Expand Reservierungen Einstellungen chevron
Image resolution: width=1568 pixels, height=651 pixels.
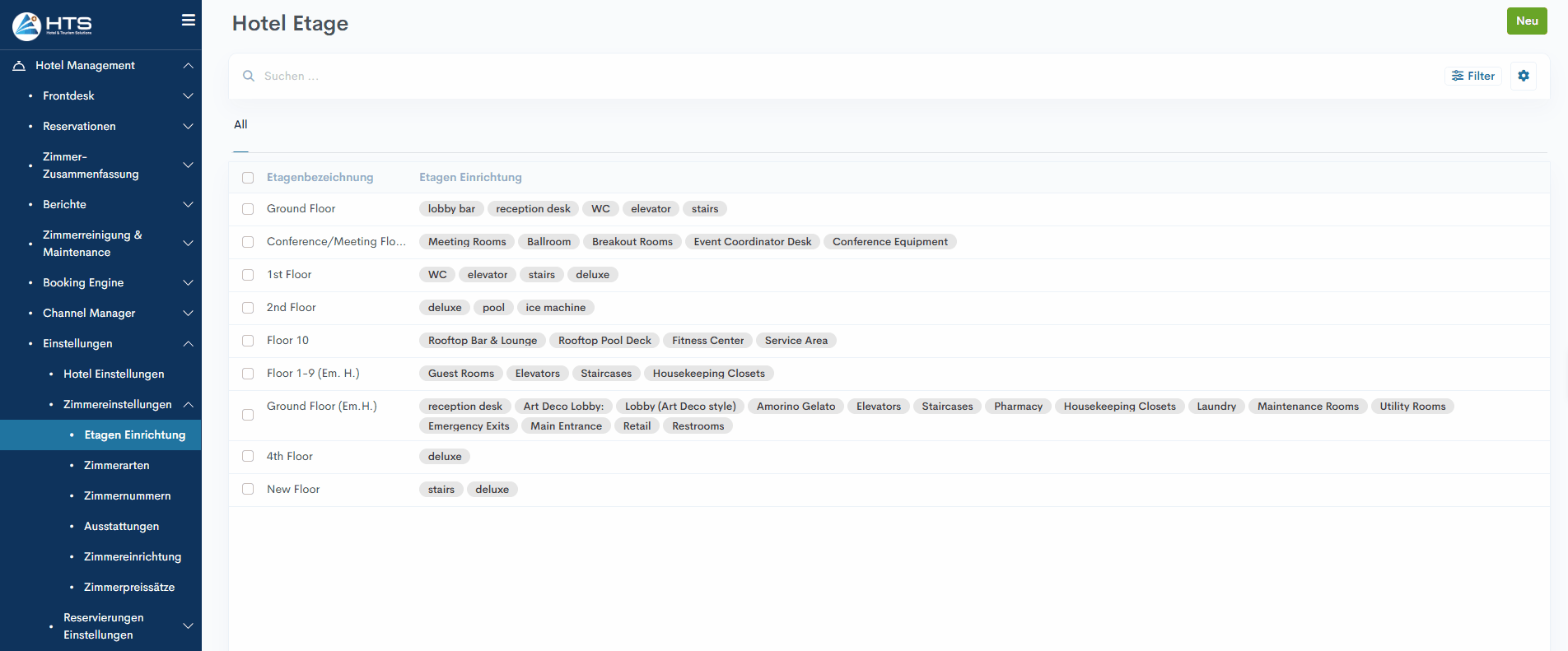188,626
